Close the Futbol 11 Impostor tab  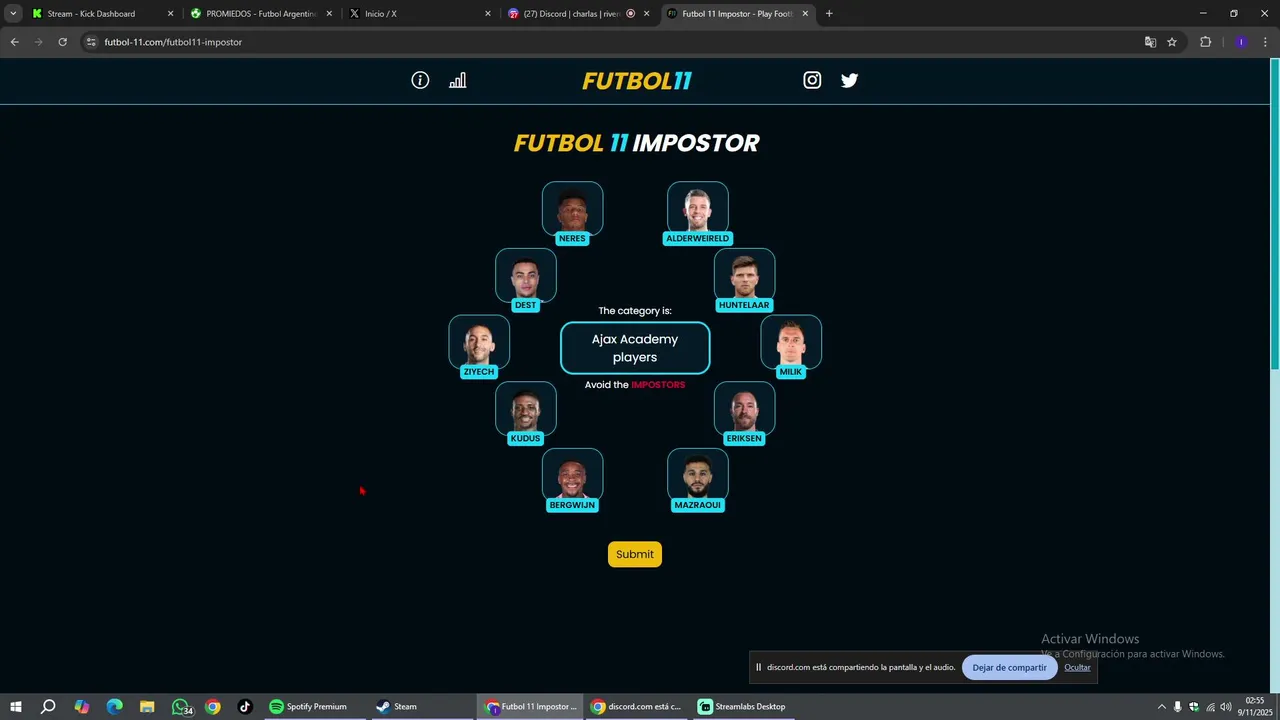coord(805,14)
